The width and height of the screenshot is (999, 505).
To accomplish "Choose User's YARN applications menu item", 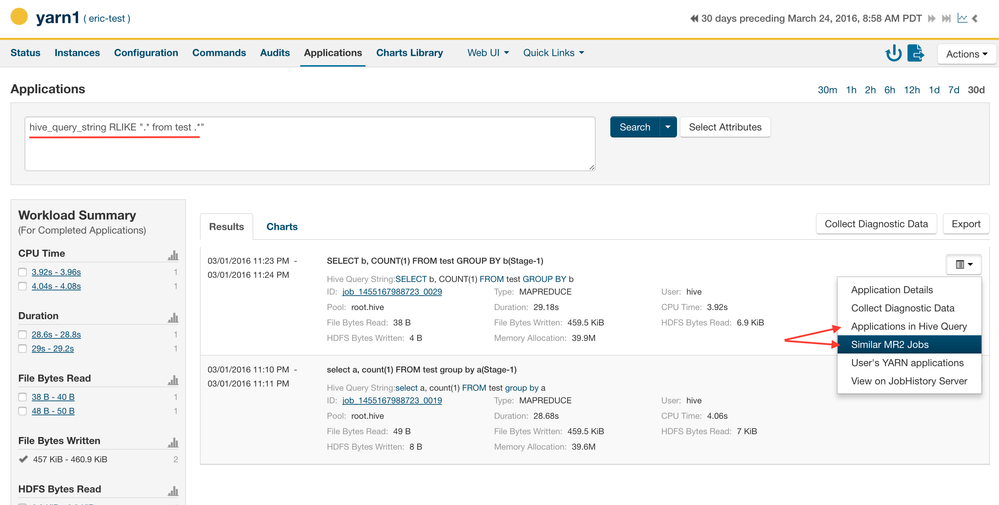I will click(x=909, y=363).
